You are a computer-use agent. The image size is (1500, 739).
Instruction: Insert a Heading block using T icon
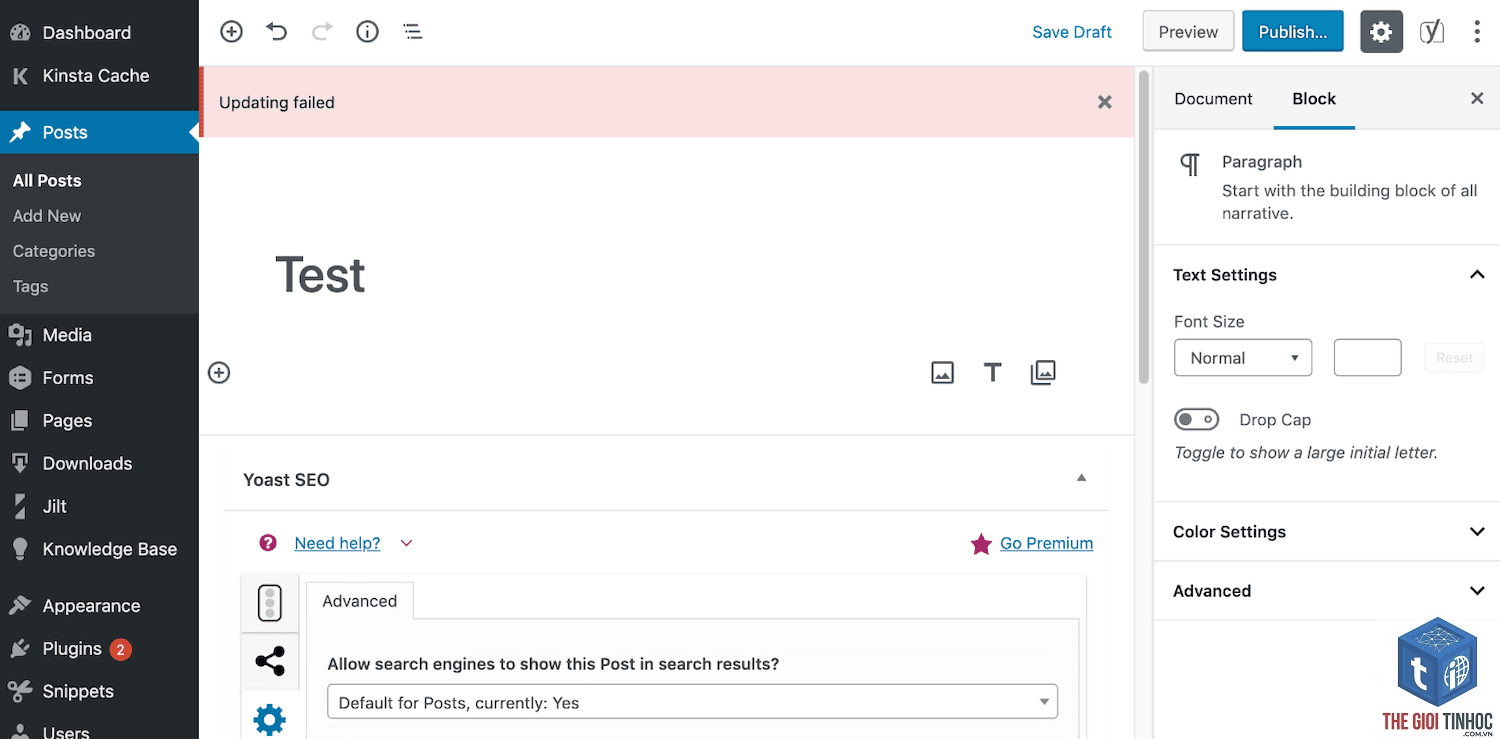[992, 373]
